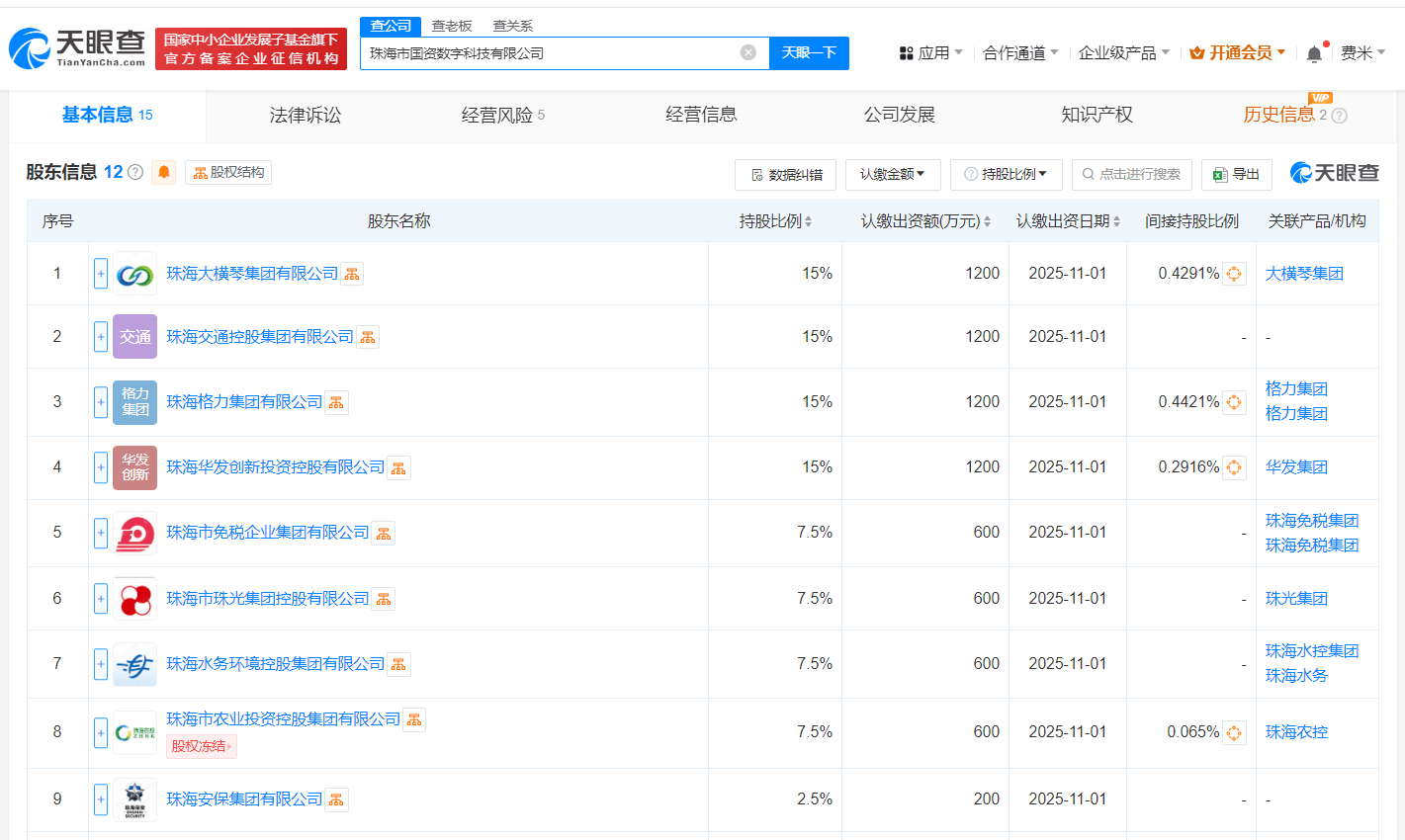Open 珠海华发创新投资控股有限公司 company link
This screenshot has height=840, width=1405.
coord(275,467)
